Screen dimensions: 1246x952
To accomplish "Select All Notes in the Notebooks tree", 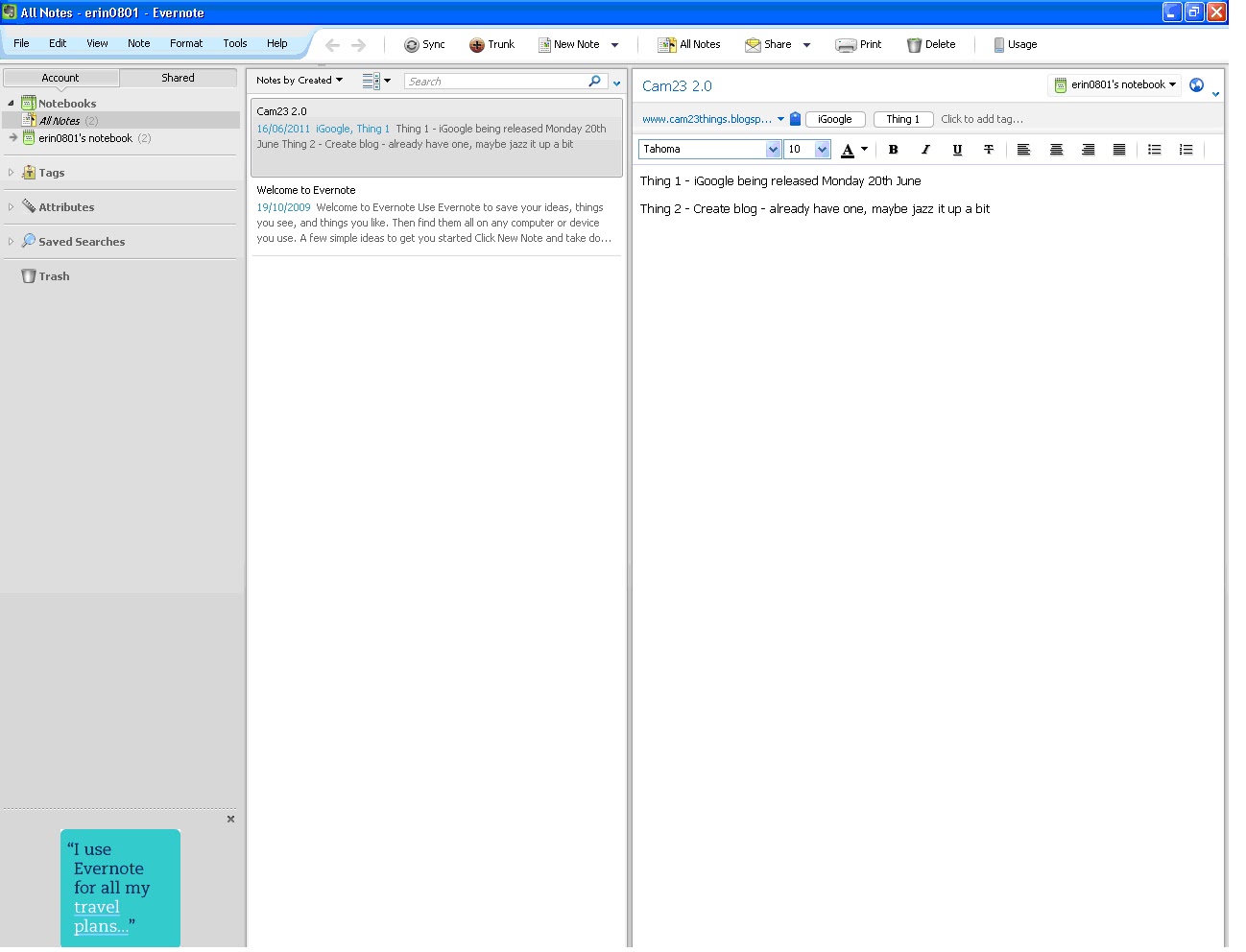I will click(x=121, y=121).
